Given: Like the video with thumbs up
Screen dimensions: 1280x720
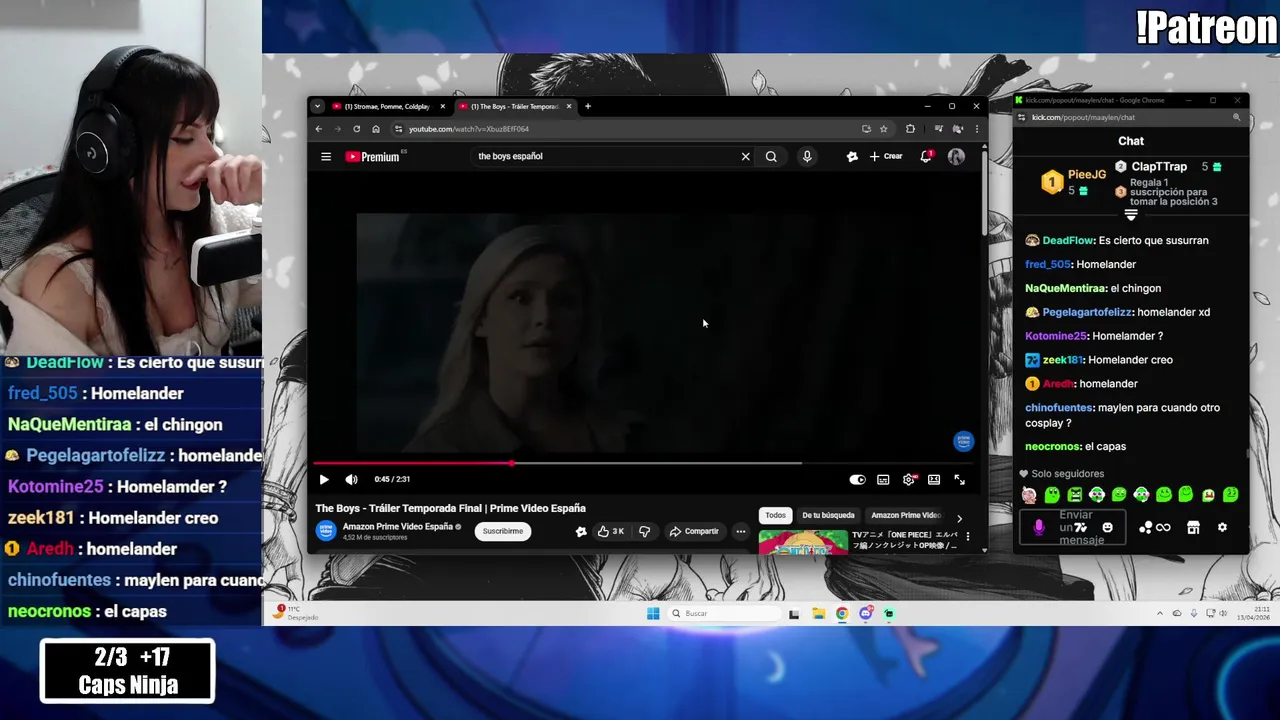Looking at the screenshot, I should point(611,531).
